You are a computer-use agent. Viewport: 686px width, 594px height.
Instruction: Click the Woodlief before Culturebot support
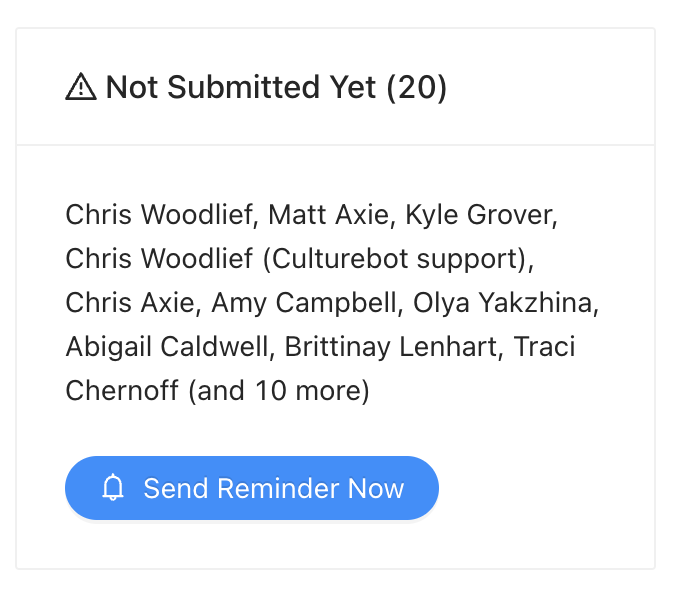coord(197,259)
